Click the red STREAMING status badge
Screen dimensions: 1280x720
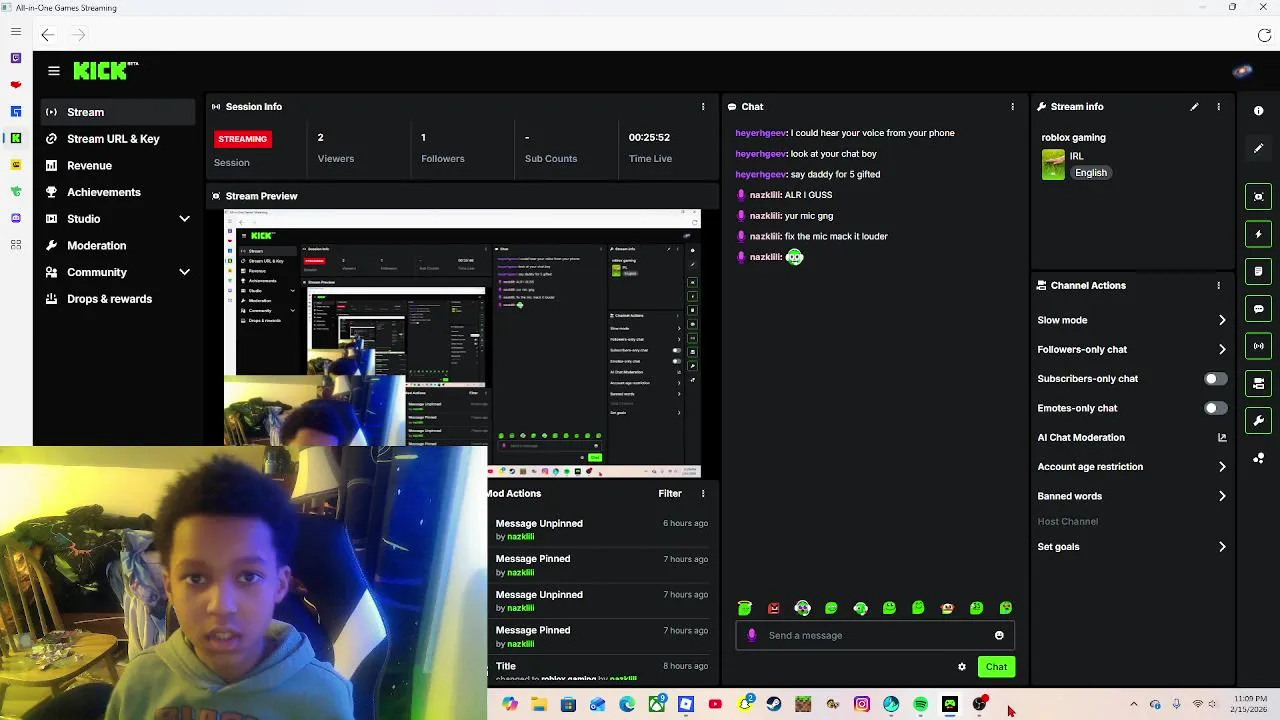point(242,139)
